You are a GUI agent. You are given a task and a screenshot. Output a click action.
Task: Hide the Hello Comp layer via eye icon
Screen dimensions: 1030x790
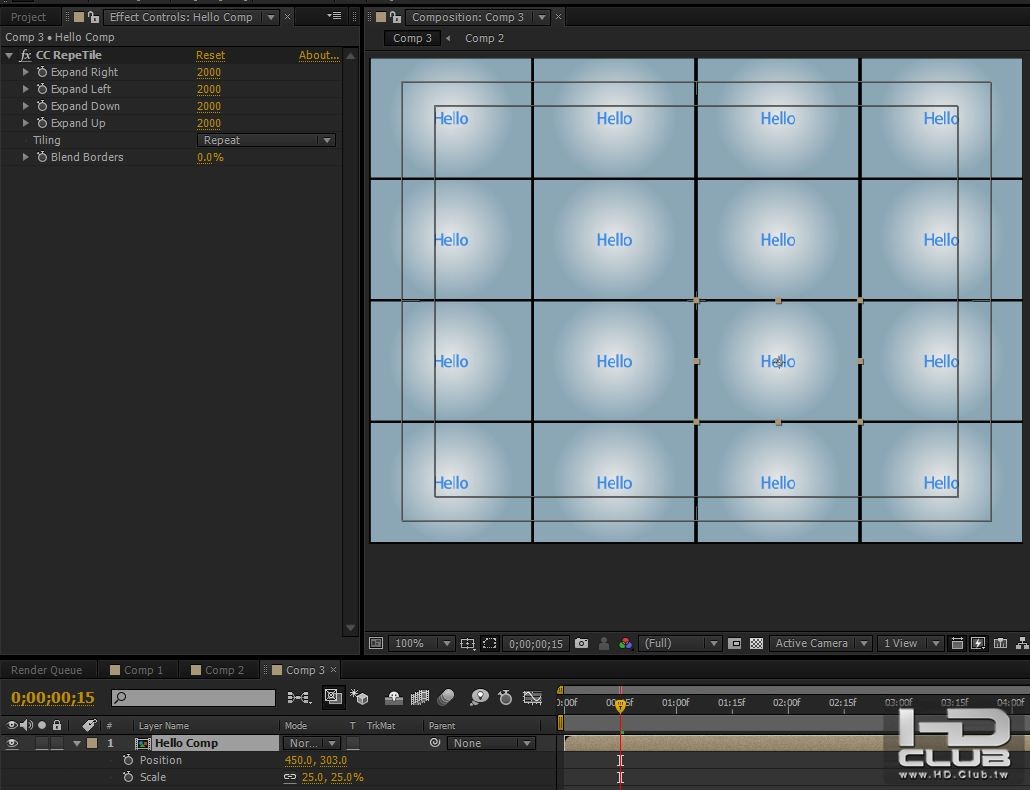pos(12,743)
